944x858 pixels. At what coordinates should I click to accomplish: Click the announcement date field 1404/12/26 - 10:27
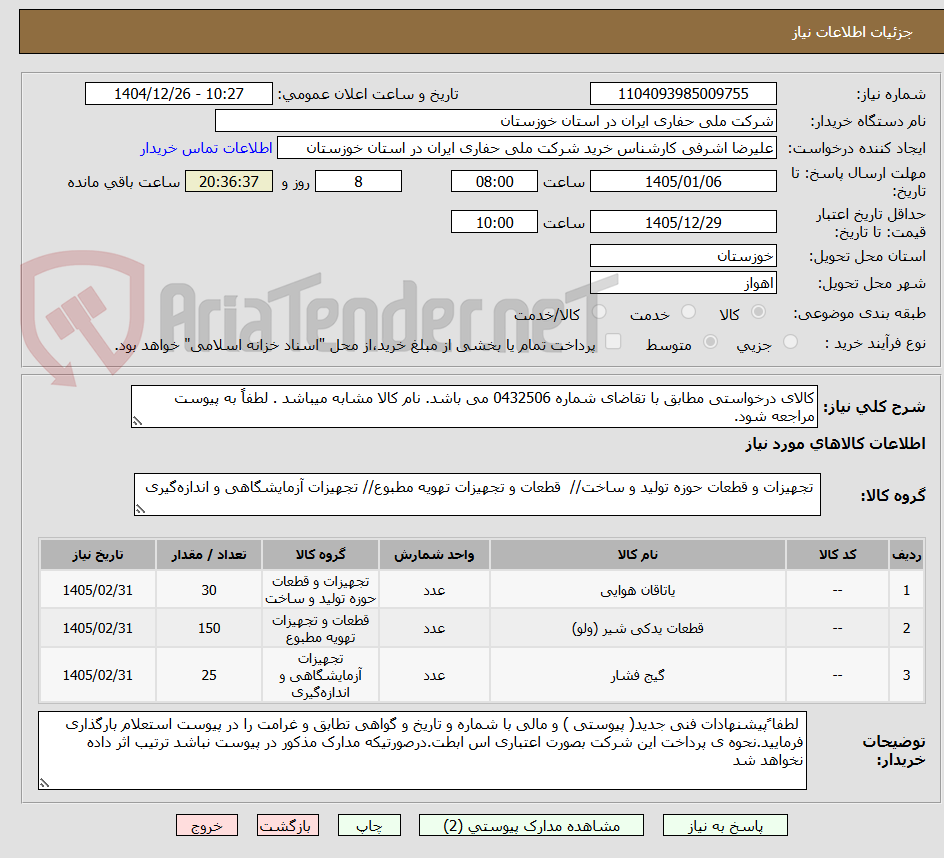(x=179, y=94)
